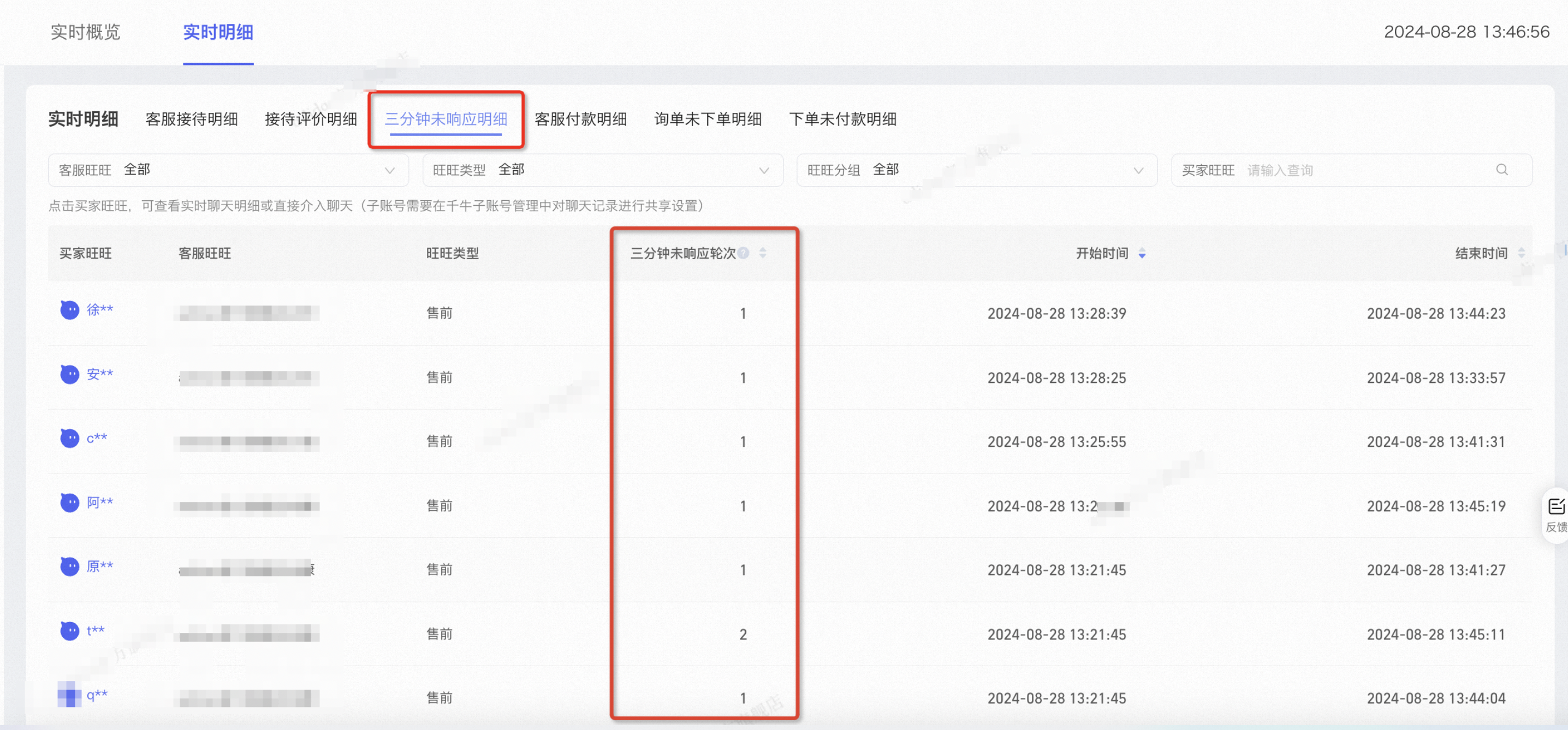Sort by 三分钟未响应轮次 column arrows
The height and width of the screenshot is (730, 1568).
(x=763, y=253)
